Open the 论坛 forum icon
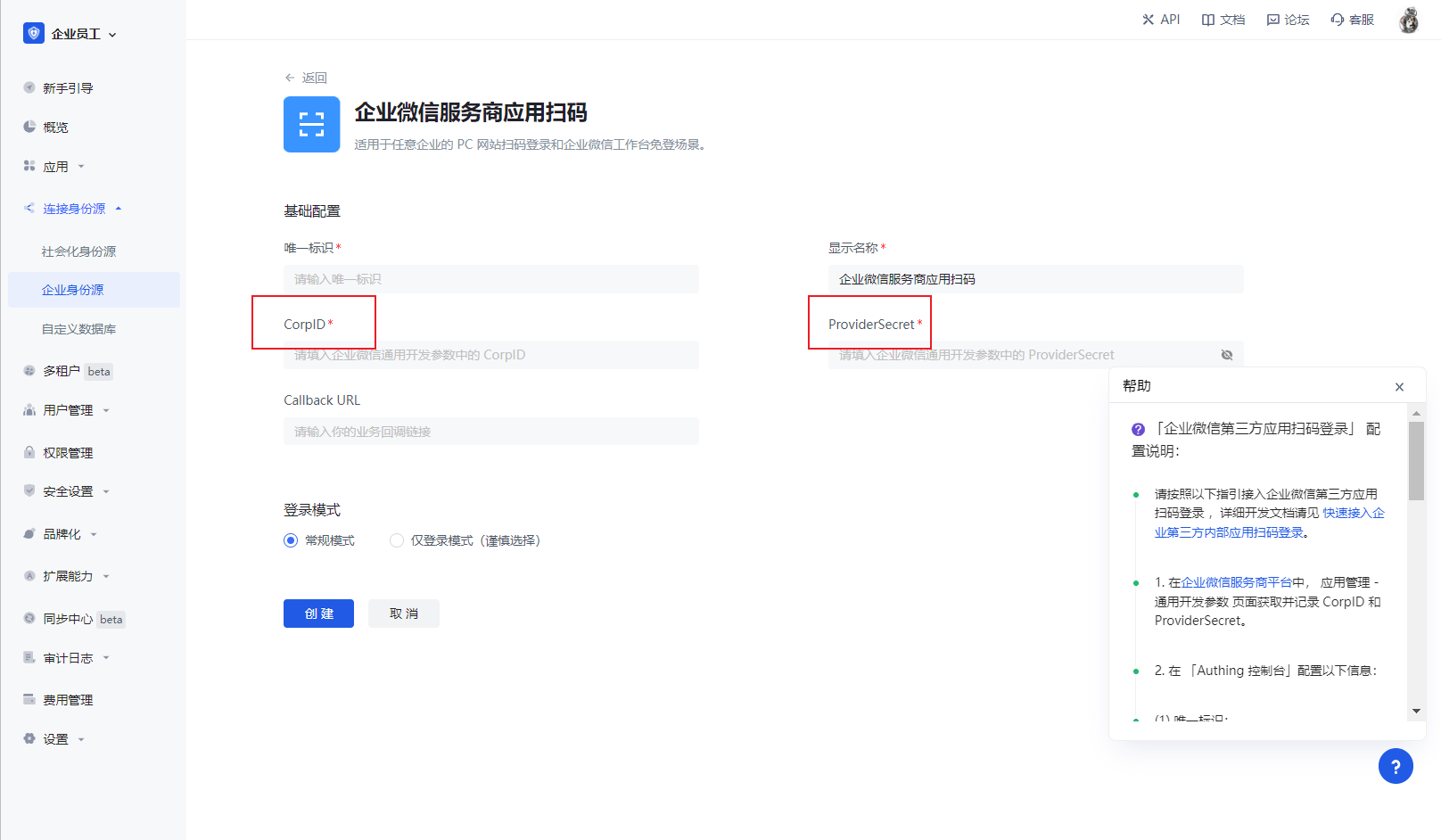Image resolution: width=1441 pixels, height=840 pixels. coord(1272,20)
